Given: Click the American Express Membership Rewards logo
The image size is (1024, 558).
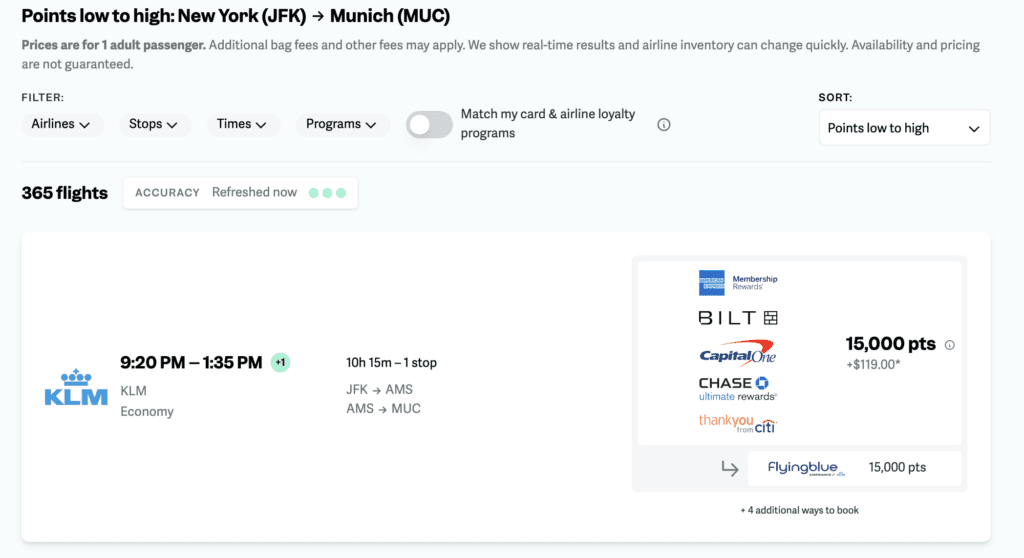Looking at the screenshot, I should [738, 283].
